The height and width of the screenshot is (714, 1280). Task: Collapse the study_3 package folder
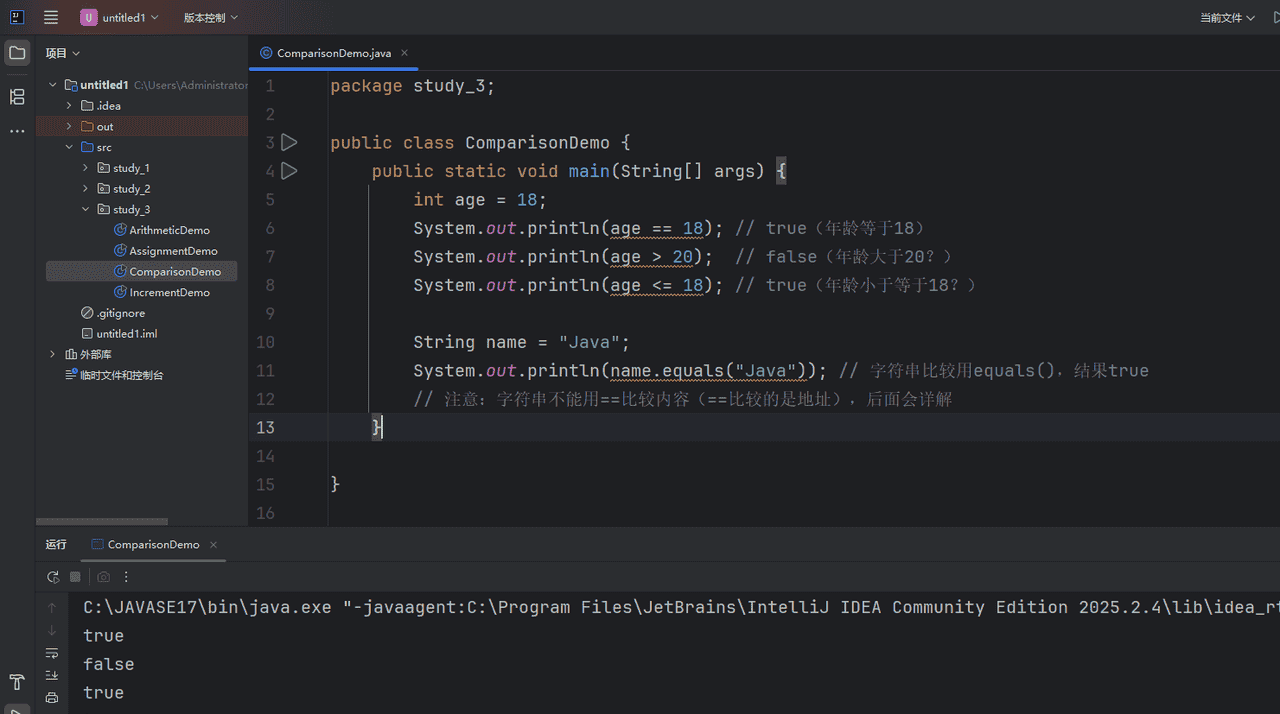(86, 210)
